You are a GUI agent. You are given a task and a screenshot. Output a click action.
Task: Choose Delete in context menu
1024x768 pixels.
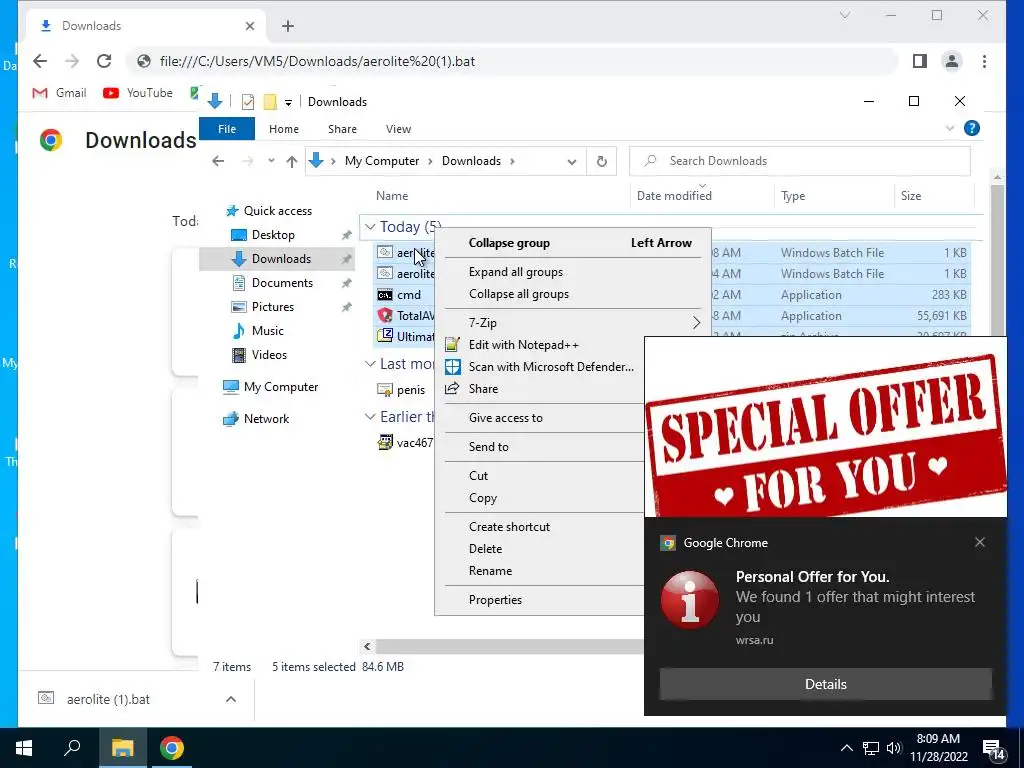click(x=485, y=549)
